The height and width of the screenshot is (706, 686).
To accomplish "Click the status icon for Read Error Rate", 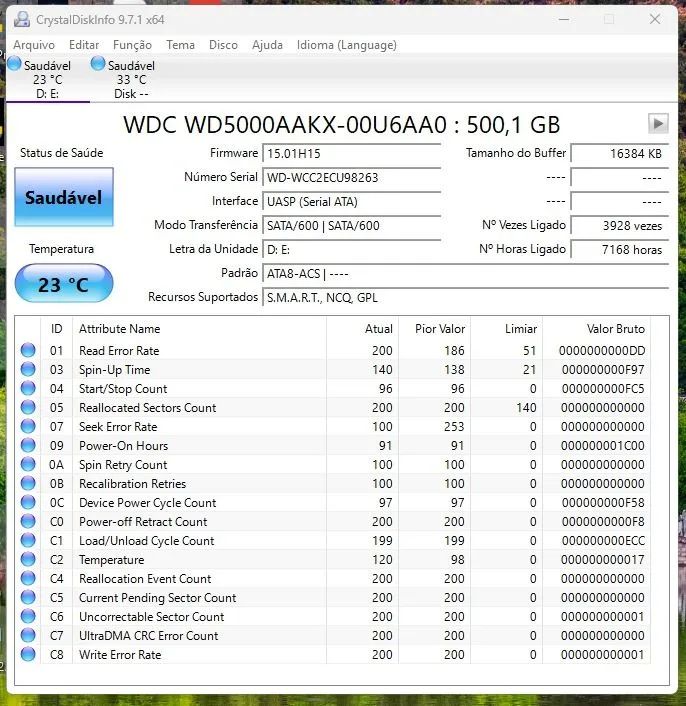I will pyautogui.click(x=28, y=350).
